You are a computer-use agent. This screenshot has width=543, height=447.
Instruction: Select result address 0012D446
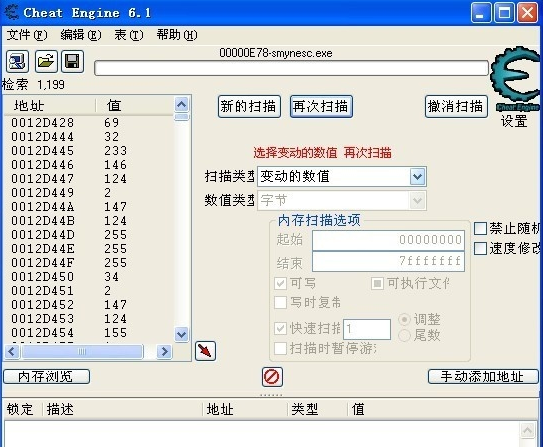tap(42, 165)
